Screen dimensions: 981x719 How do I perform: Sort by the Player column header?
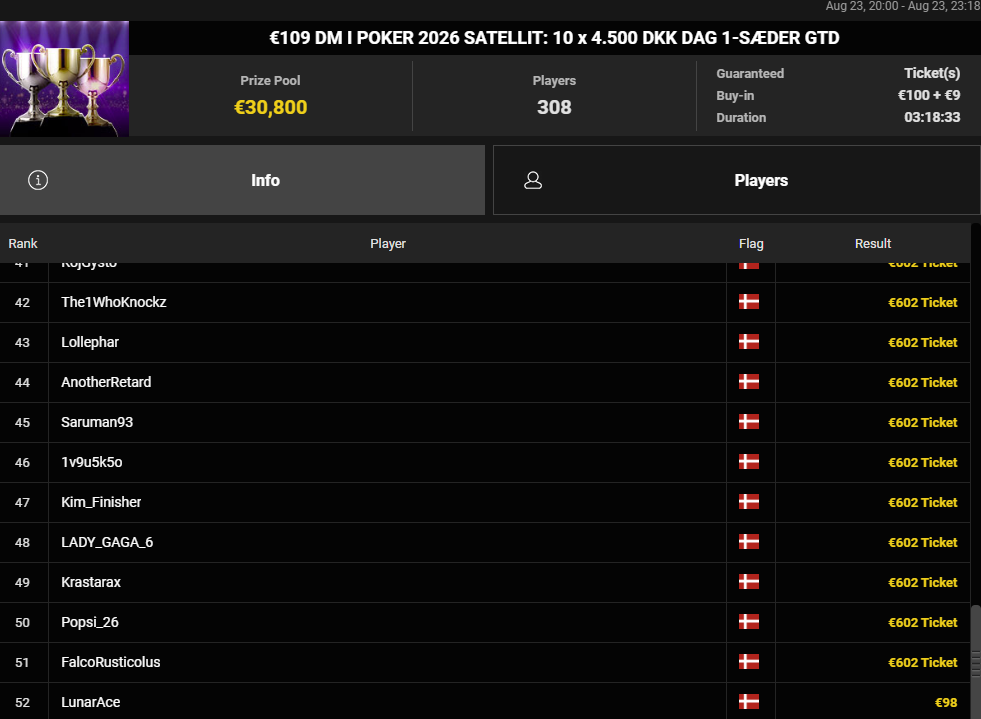click(x=388, y=243)
